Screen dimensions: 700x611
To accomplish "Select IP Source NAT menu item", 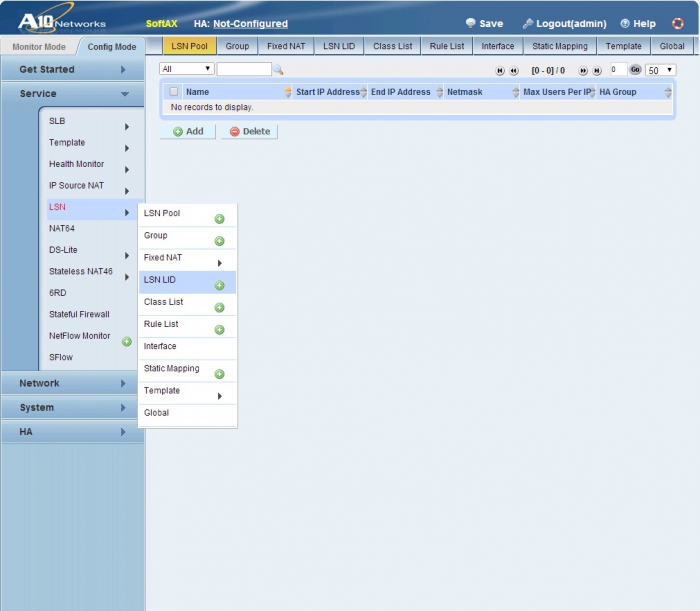I will coord(76,185).
